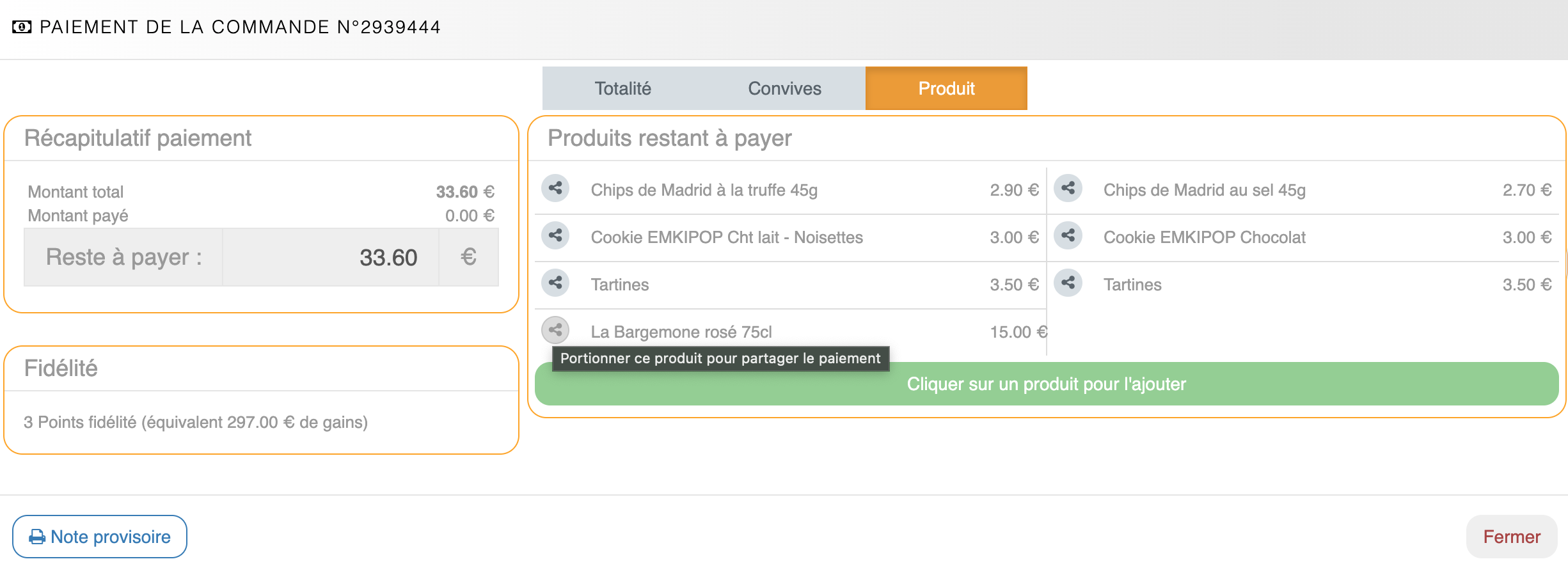
Task: Click share icon for left Tartines
Action: (555, 283)
